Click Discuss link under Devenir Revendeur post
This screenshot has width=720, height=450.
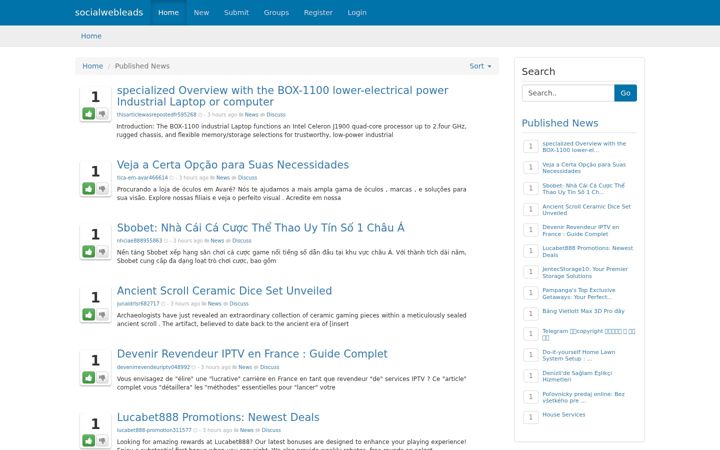point(270,367)
